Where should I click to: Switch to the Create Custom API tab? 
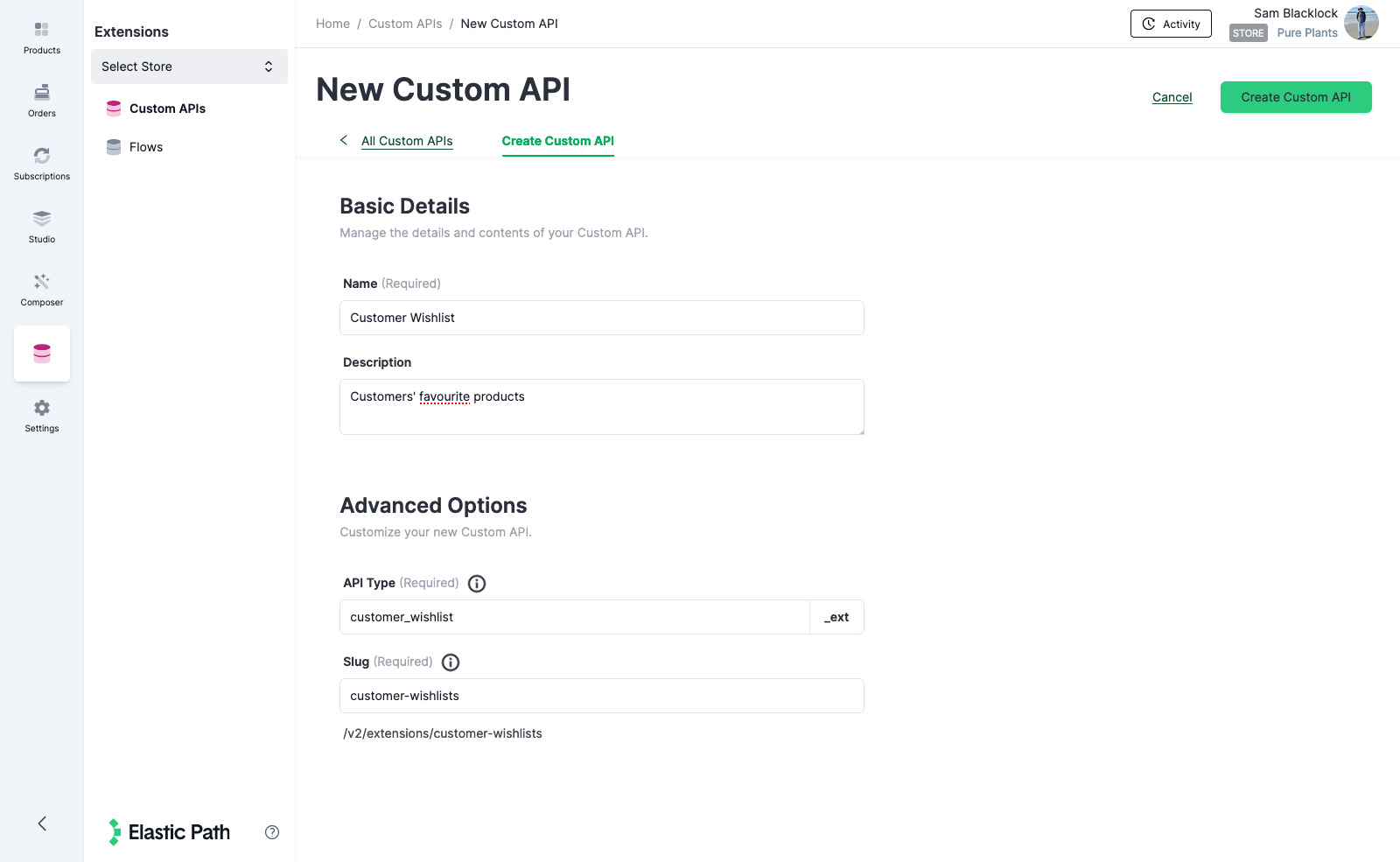pyautogui.click(x=557, y=141)
